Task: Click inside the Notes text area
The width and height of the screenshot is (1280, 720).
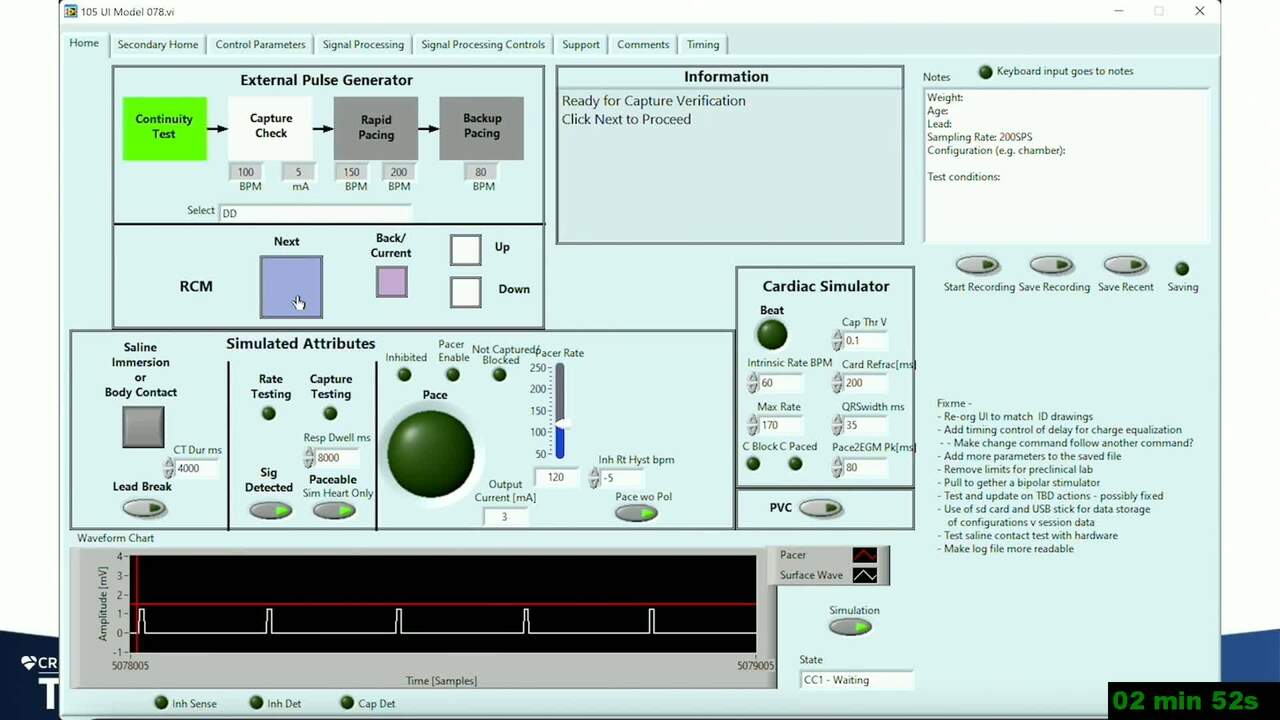Action: coord(1066,165)
